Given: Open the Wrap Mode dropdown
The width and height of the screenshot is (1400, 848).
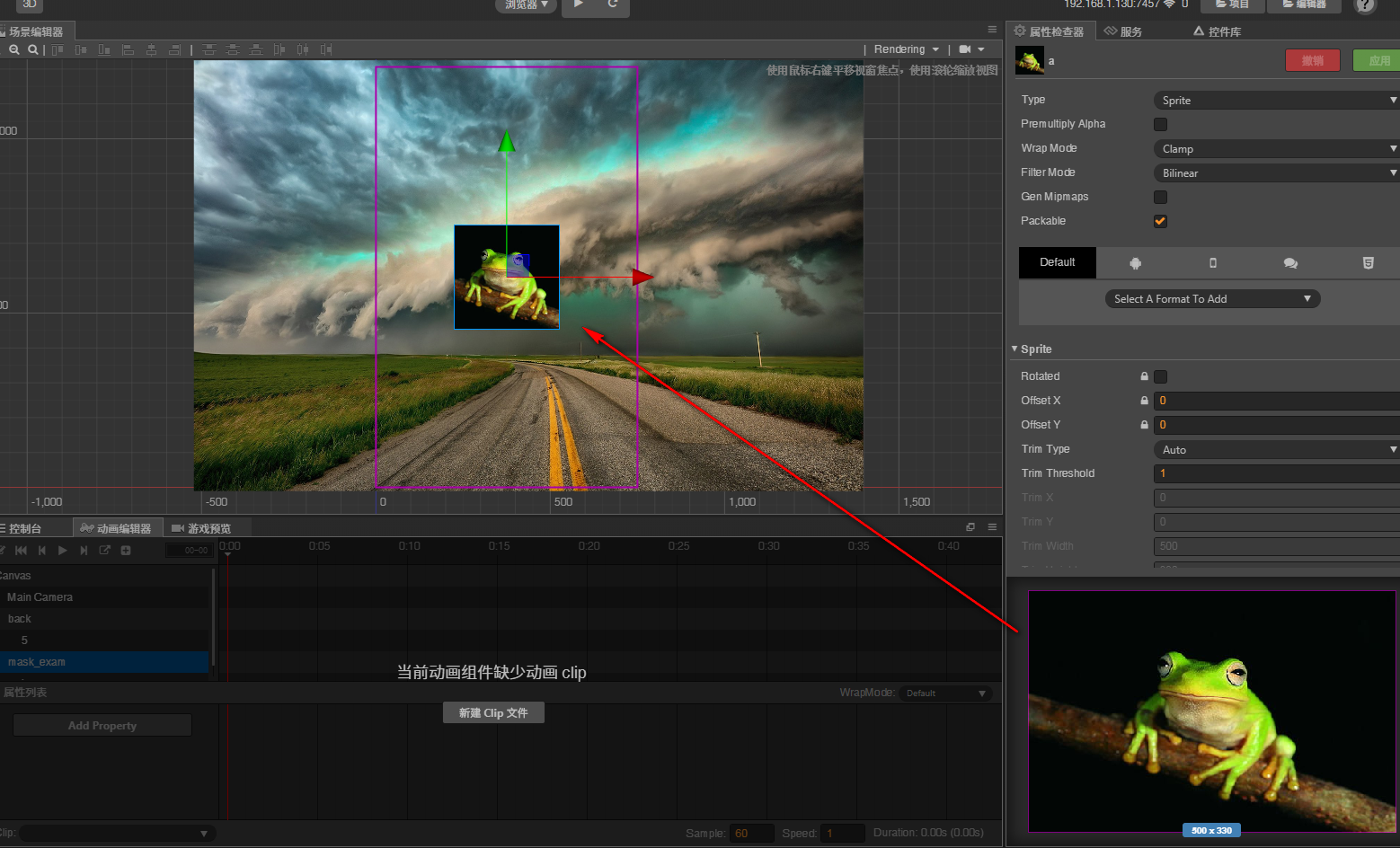Looking at the screenshot, I should point(1275,148).
